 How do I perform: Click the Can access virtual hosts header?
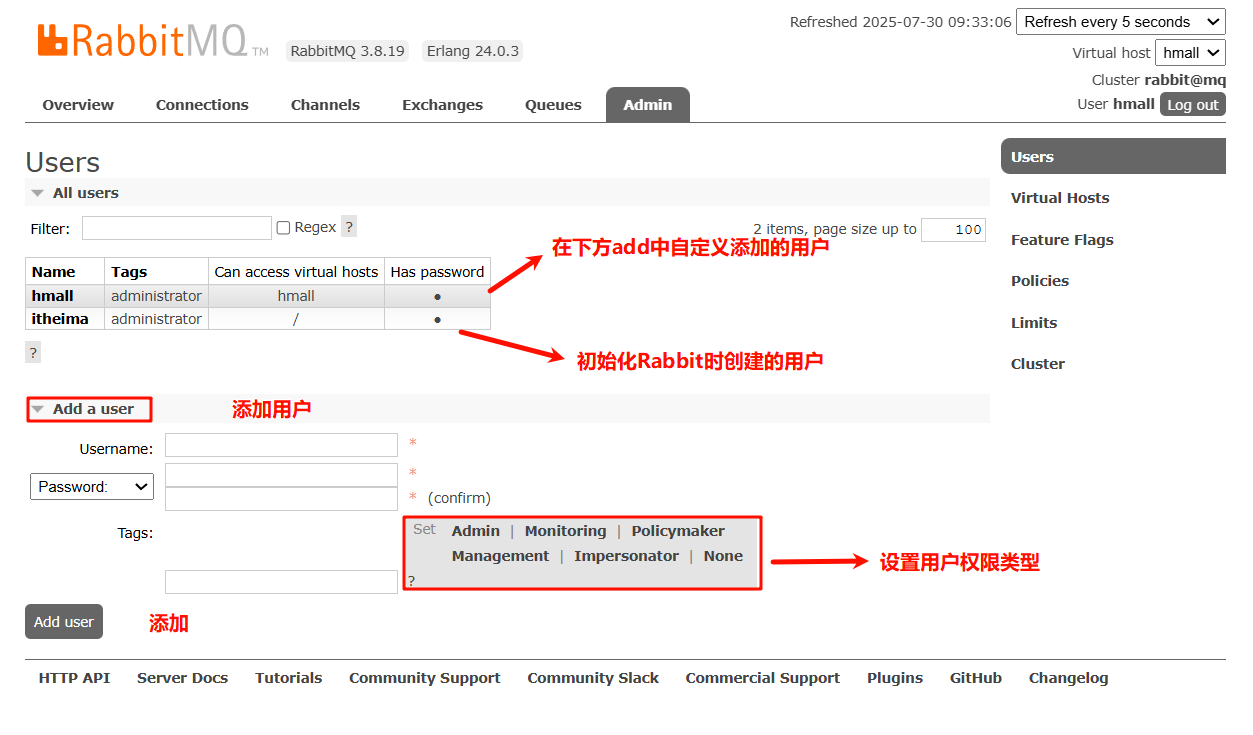[296, 271]
